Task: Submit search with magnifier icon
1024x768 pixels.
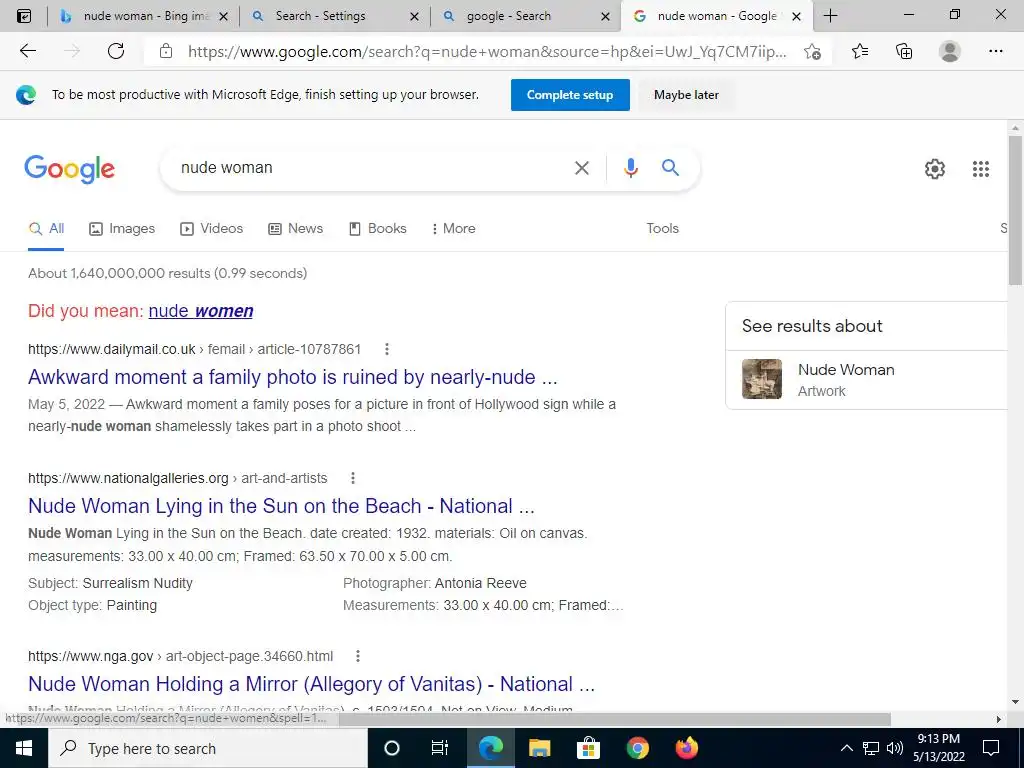Action: pyautogui.click(x=670, y=168)
